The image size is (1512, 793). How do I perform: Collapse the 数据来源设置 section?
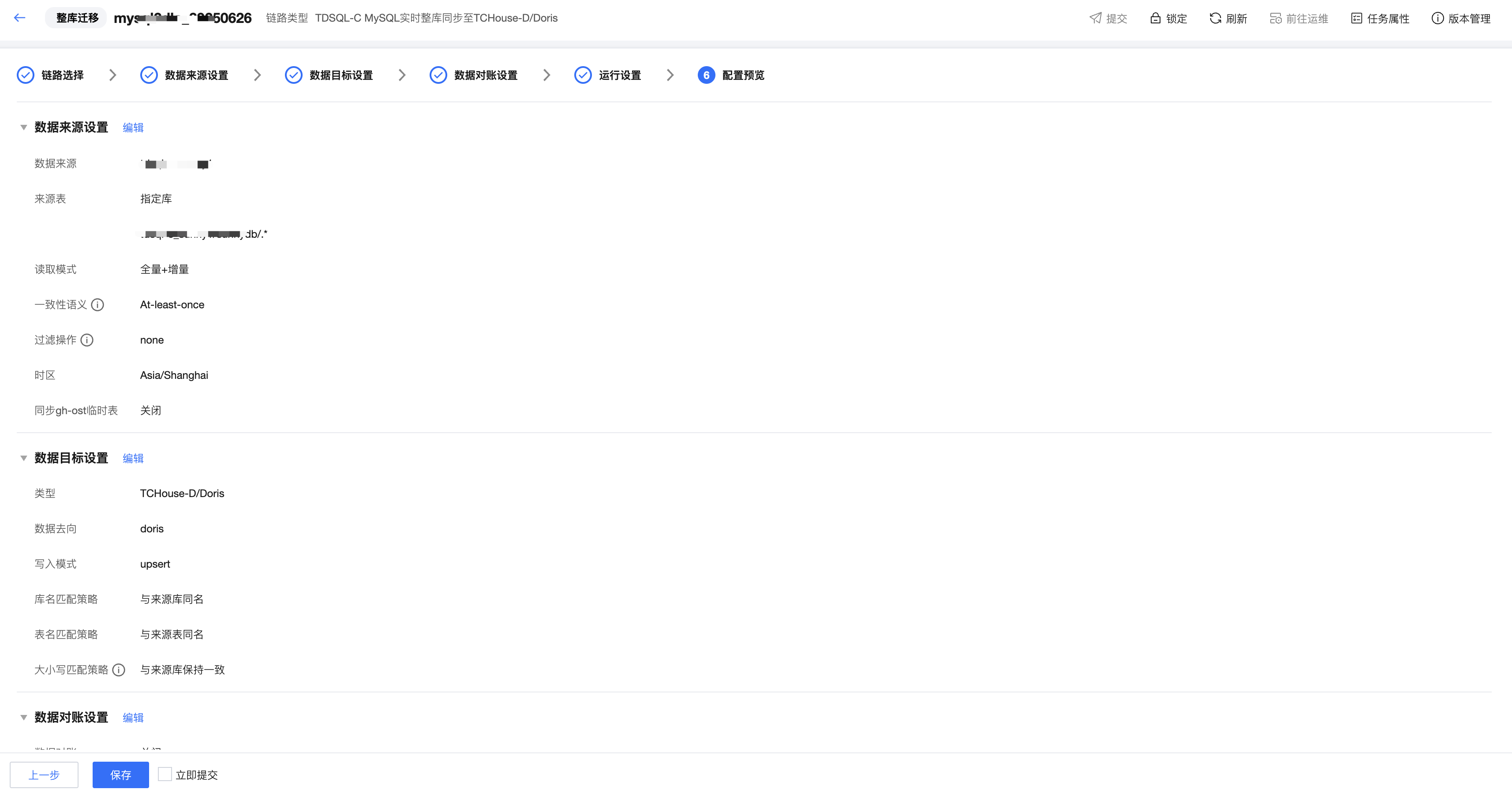23,127
